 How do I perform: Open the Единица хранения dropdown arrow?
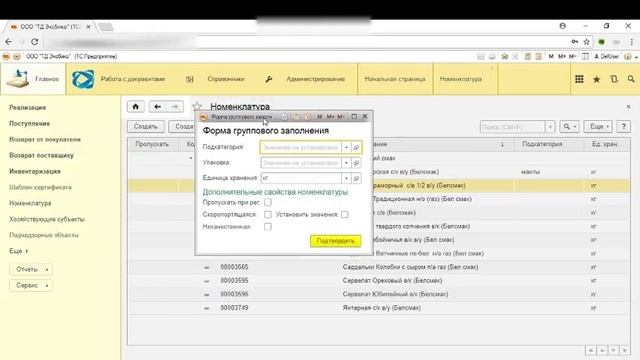click(x=346, y=178)
